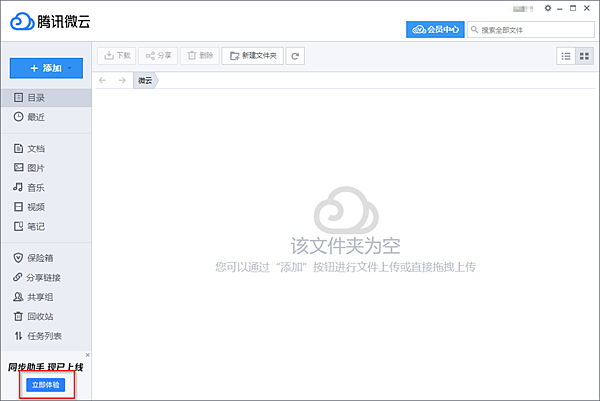Click the search magnifier icon
The image size is (600, 401).
pyautogui.click(x=474, y=29)
